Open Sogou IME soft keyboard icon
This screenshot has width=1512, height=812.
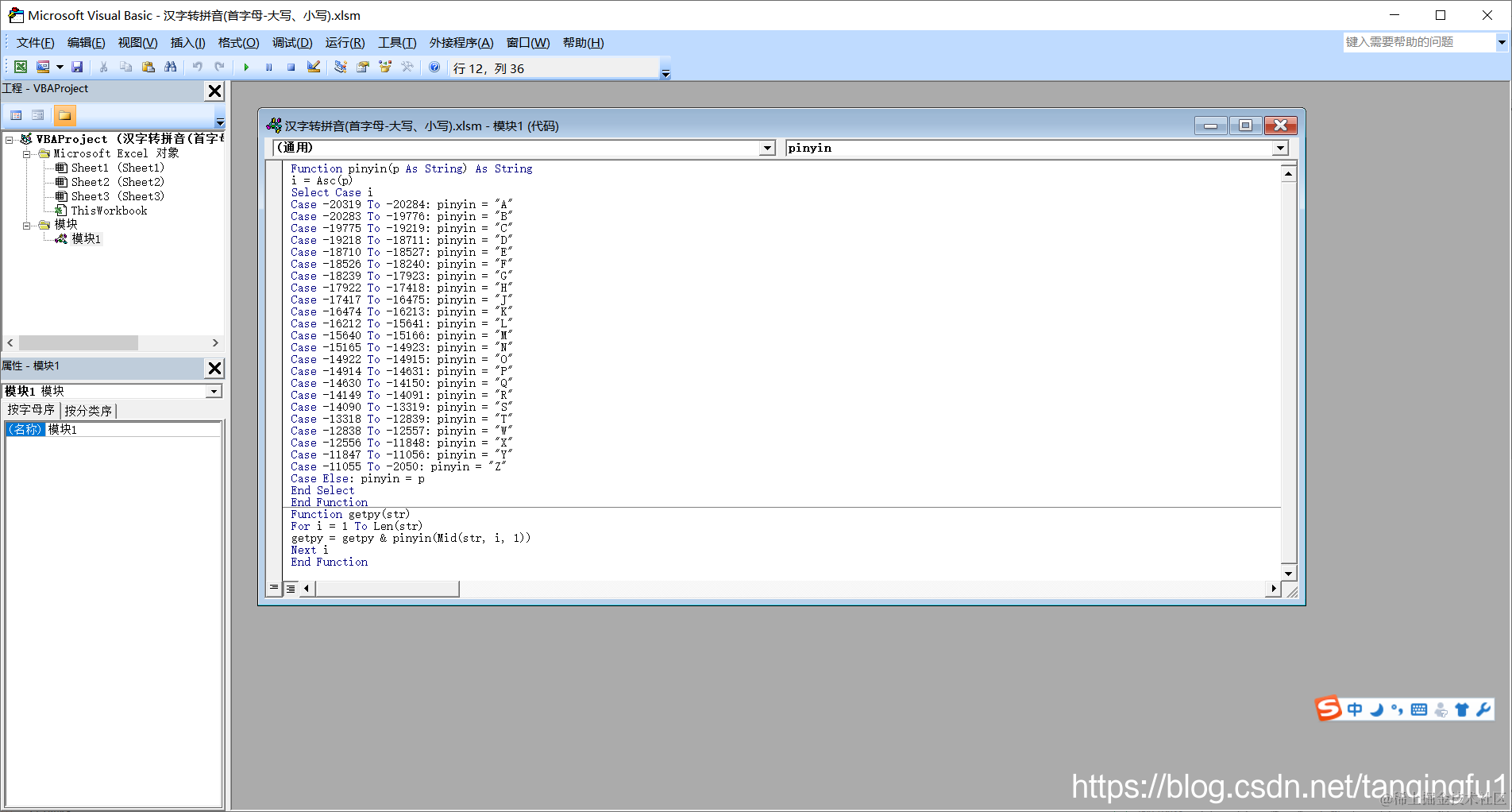click(x=1419, y=710)
